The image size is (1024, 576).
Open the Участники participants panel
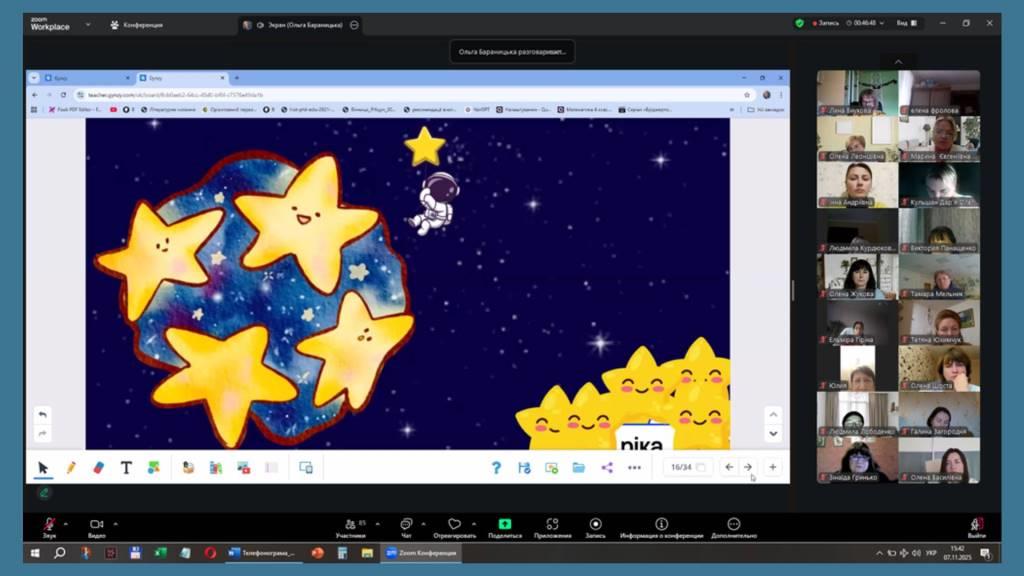tap(350, 525)
